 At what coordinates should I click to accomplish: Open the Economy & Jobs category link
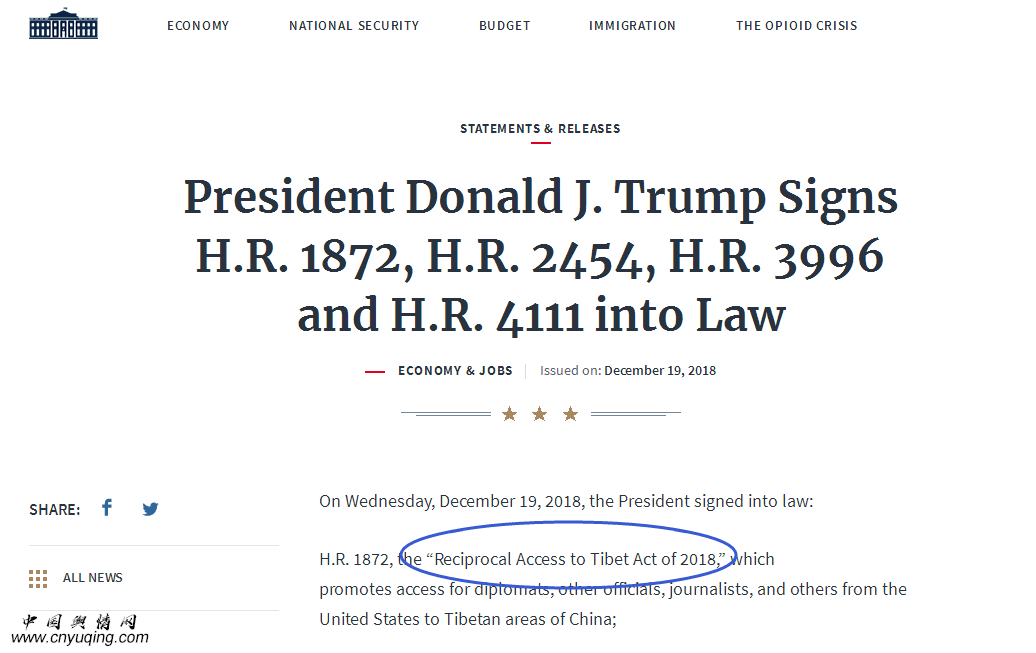tap(455, 371)
